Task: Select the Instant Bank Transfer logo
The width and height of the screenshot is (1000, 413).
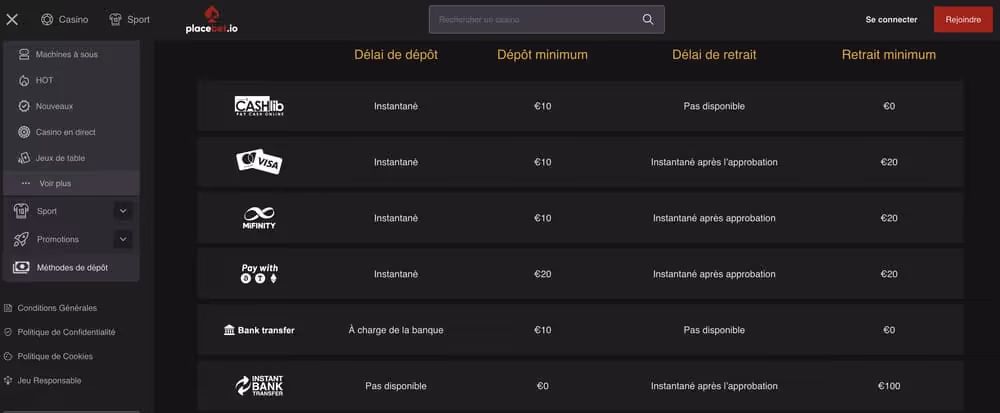Action: pos(259,386)
